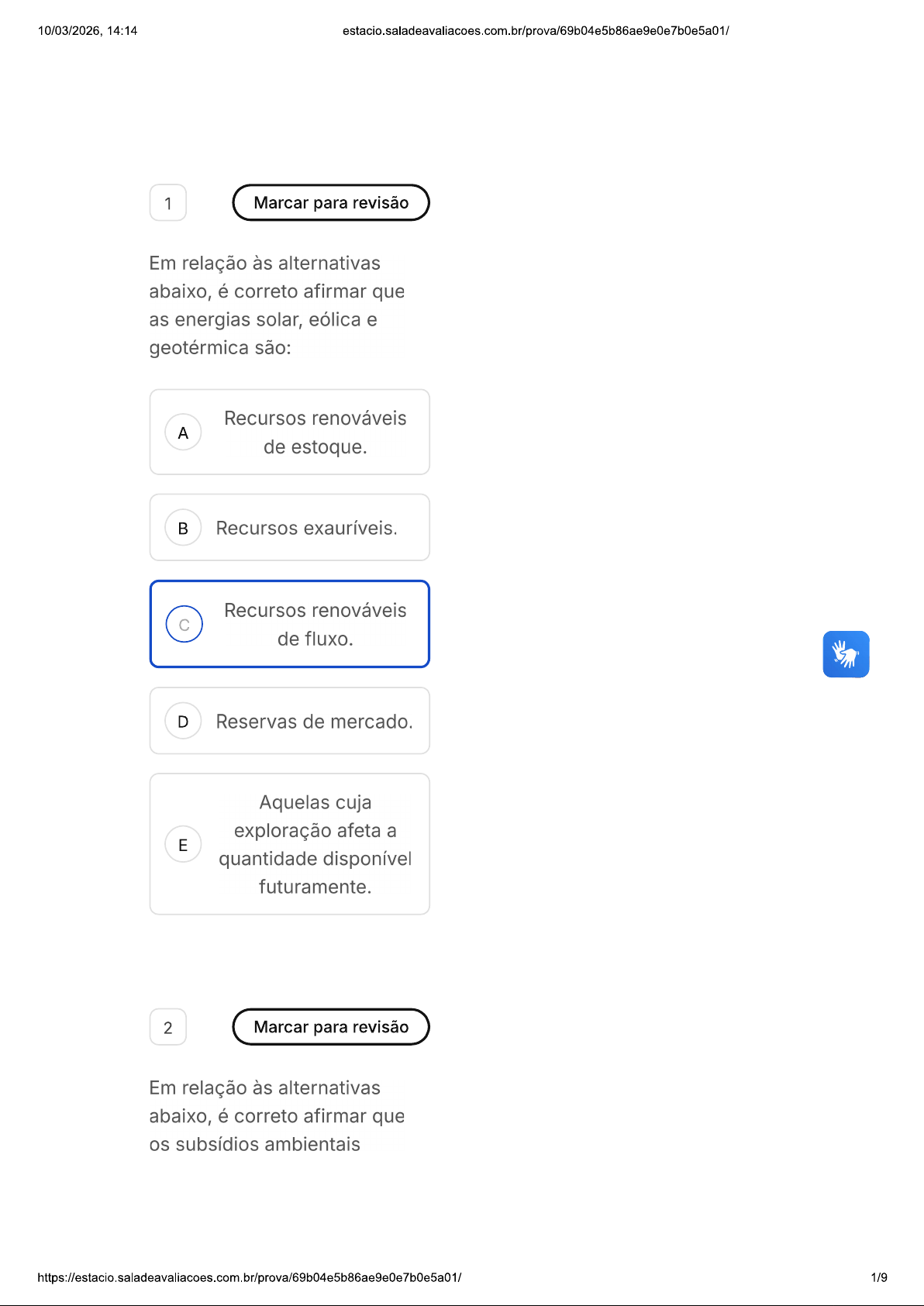924x1306 pixels.
Task: Click the page counter 1/9
Action: coord(879,1277)
